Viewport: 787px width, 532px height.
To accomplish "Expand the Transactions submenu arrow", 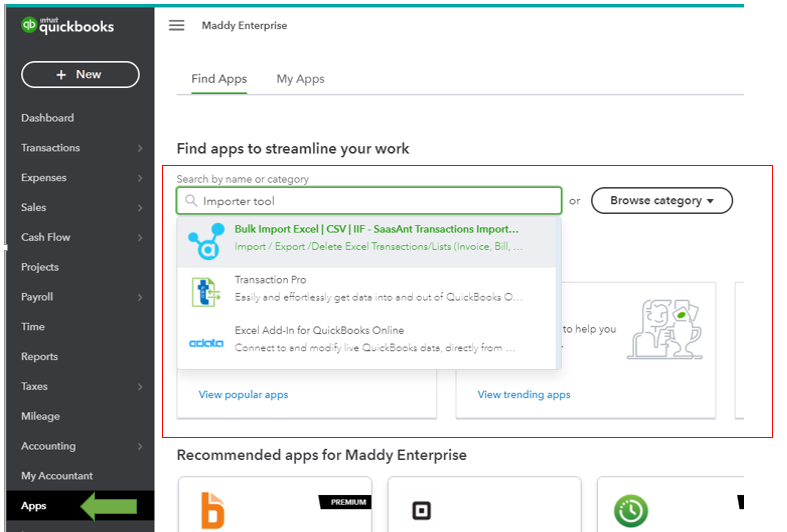I will coord(140,148).
